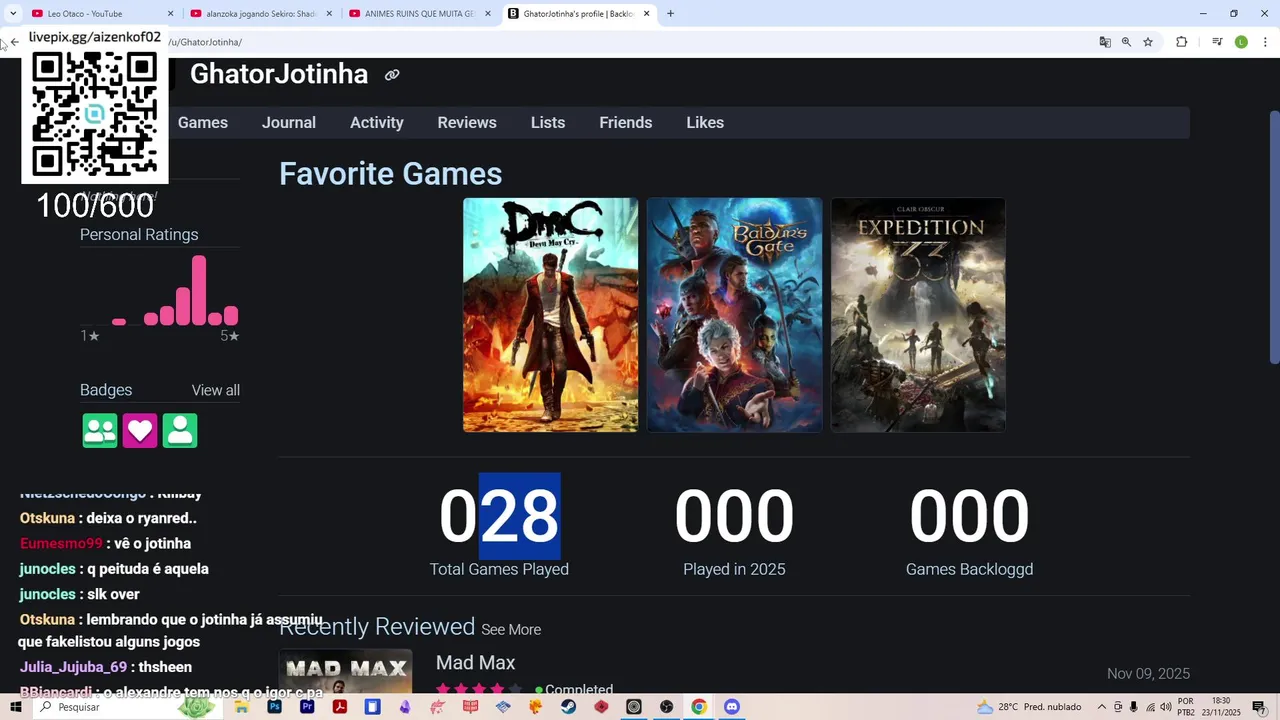
Task: Switch to the Leo Otaco YouTube tab
Action: (x=102, y=14)
